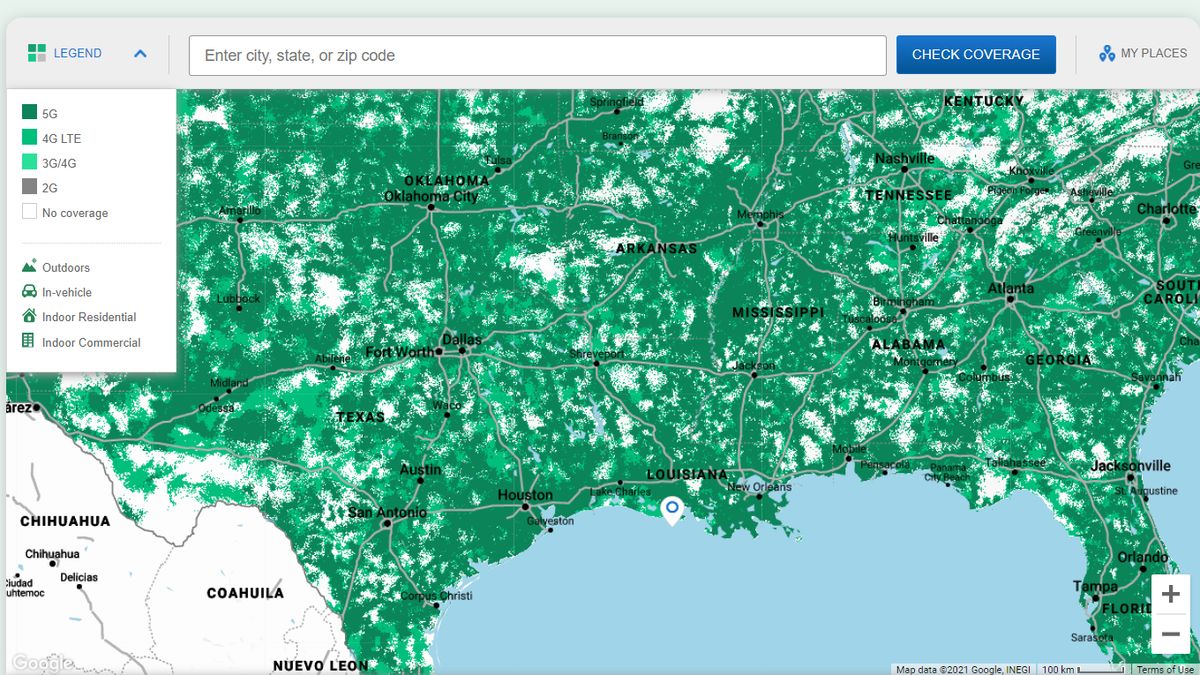Click the Orlando city label on map
The height and width of the screenshot is (675, 1200).
1142,557
